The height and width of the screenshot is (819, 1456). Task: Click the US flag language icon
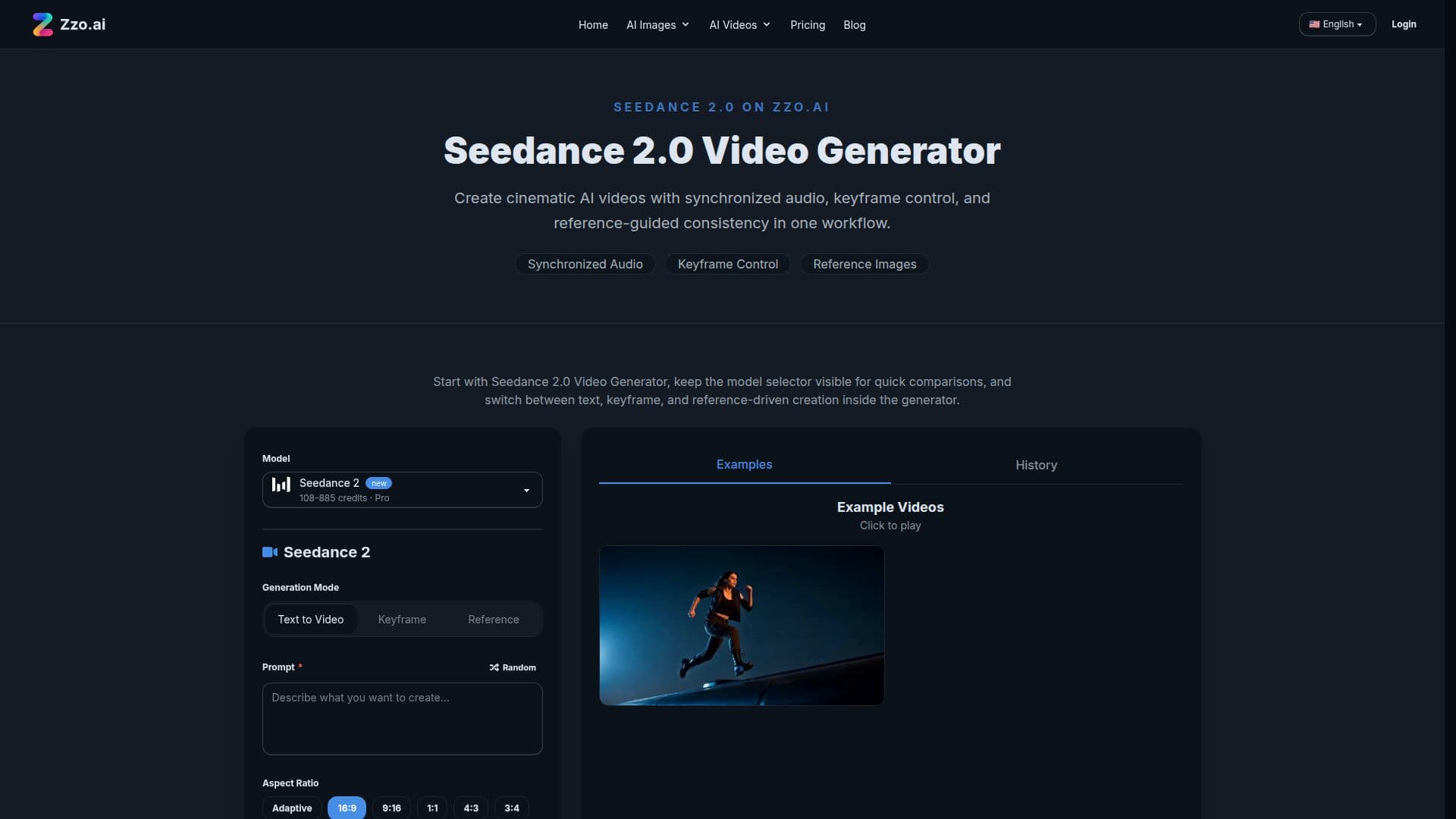point(1314,24)
